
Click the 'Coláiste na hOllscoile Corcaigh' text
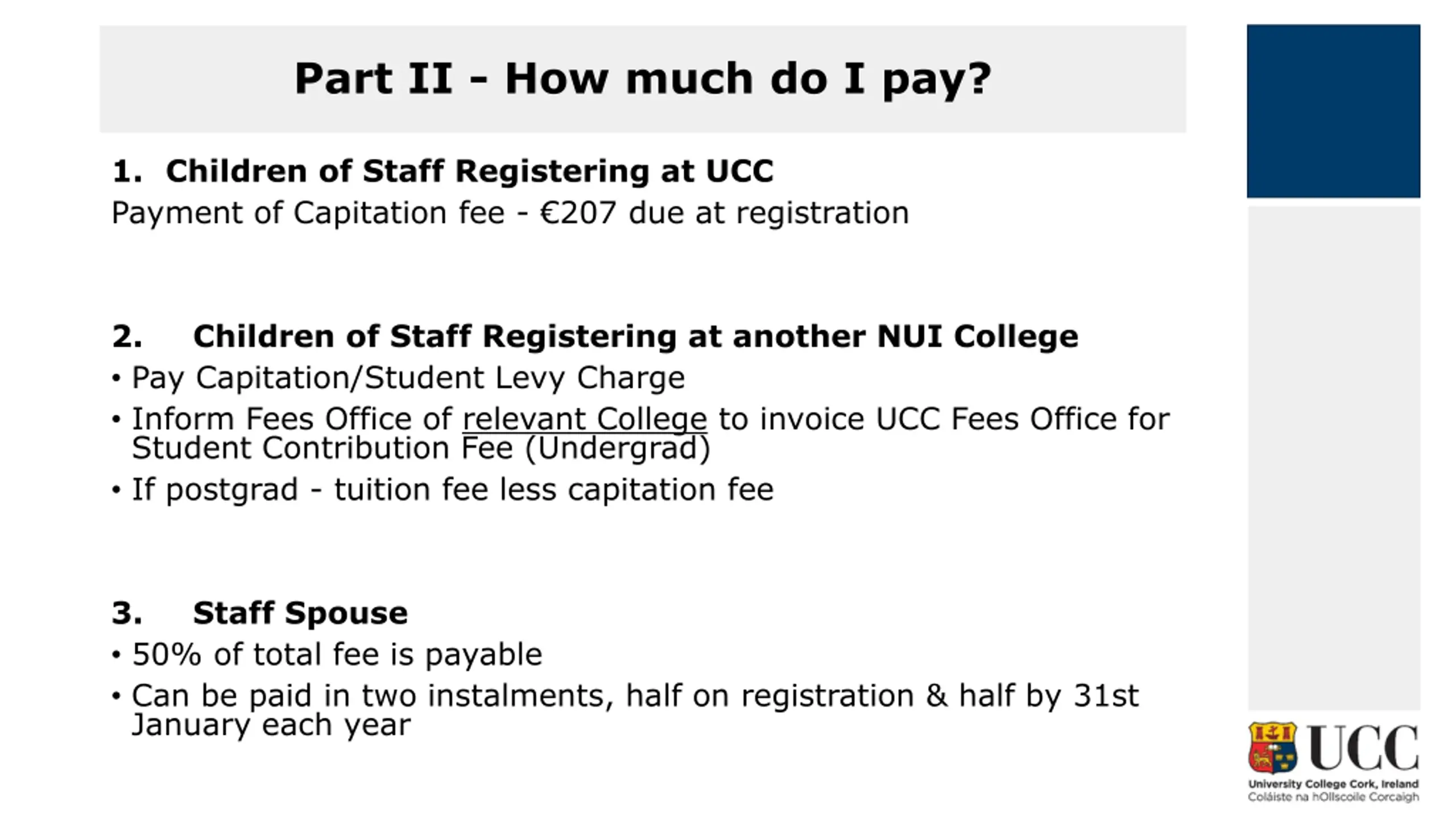[x=1333, y=797]
